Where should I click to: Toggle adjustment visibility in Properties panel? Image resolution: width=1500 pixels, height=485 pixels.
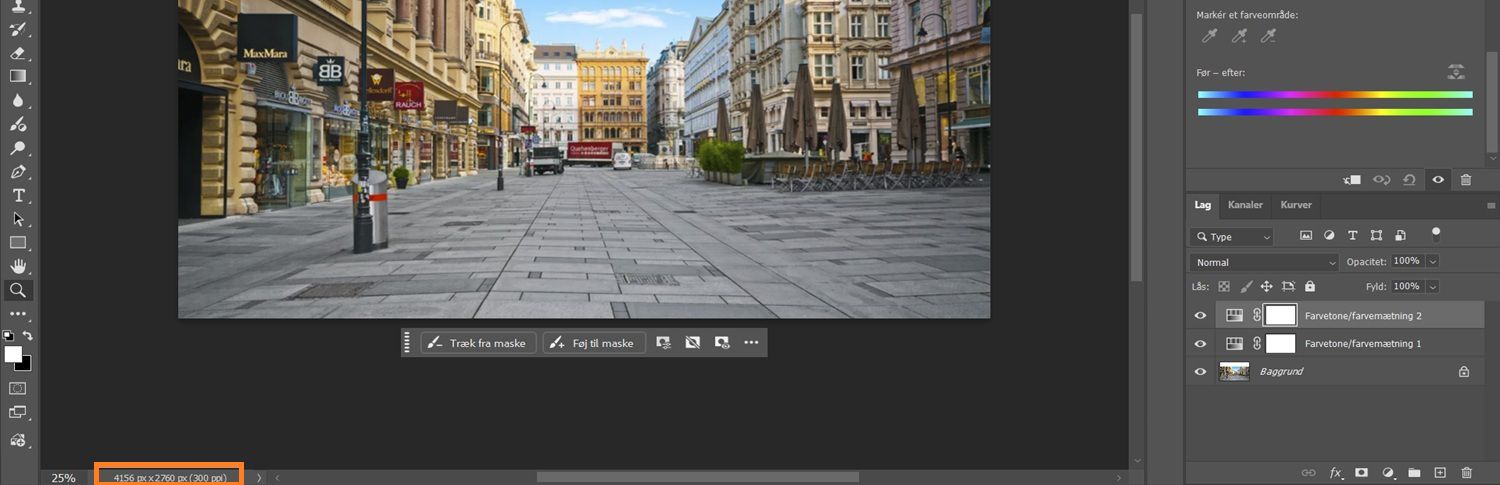click(1438, 180)
